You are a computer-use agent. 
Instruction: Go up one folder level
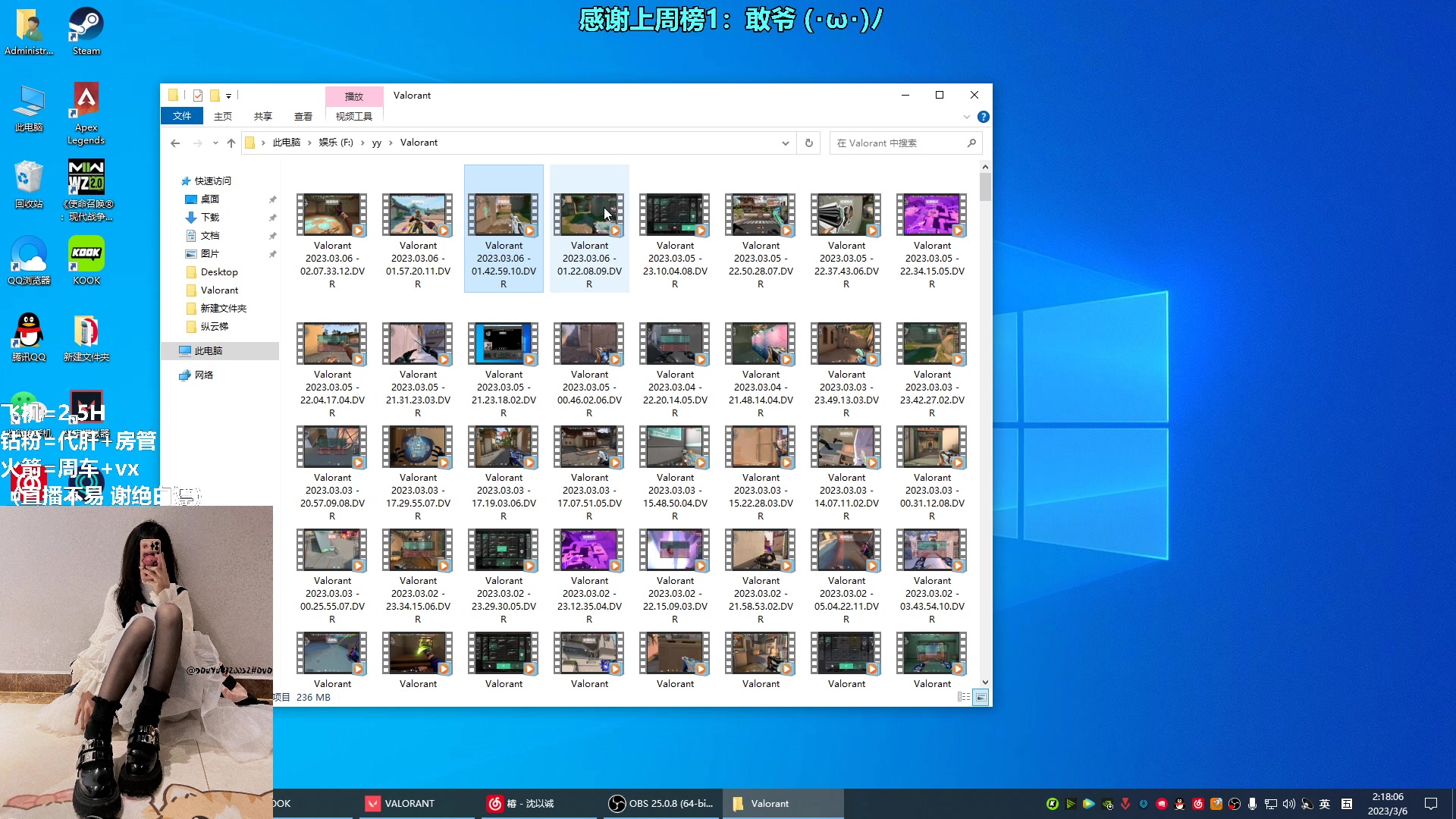coord(231,143)
